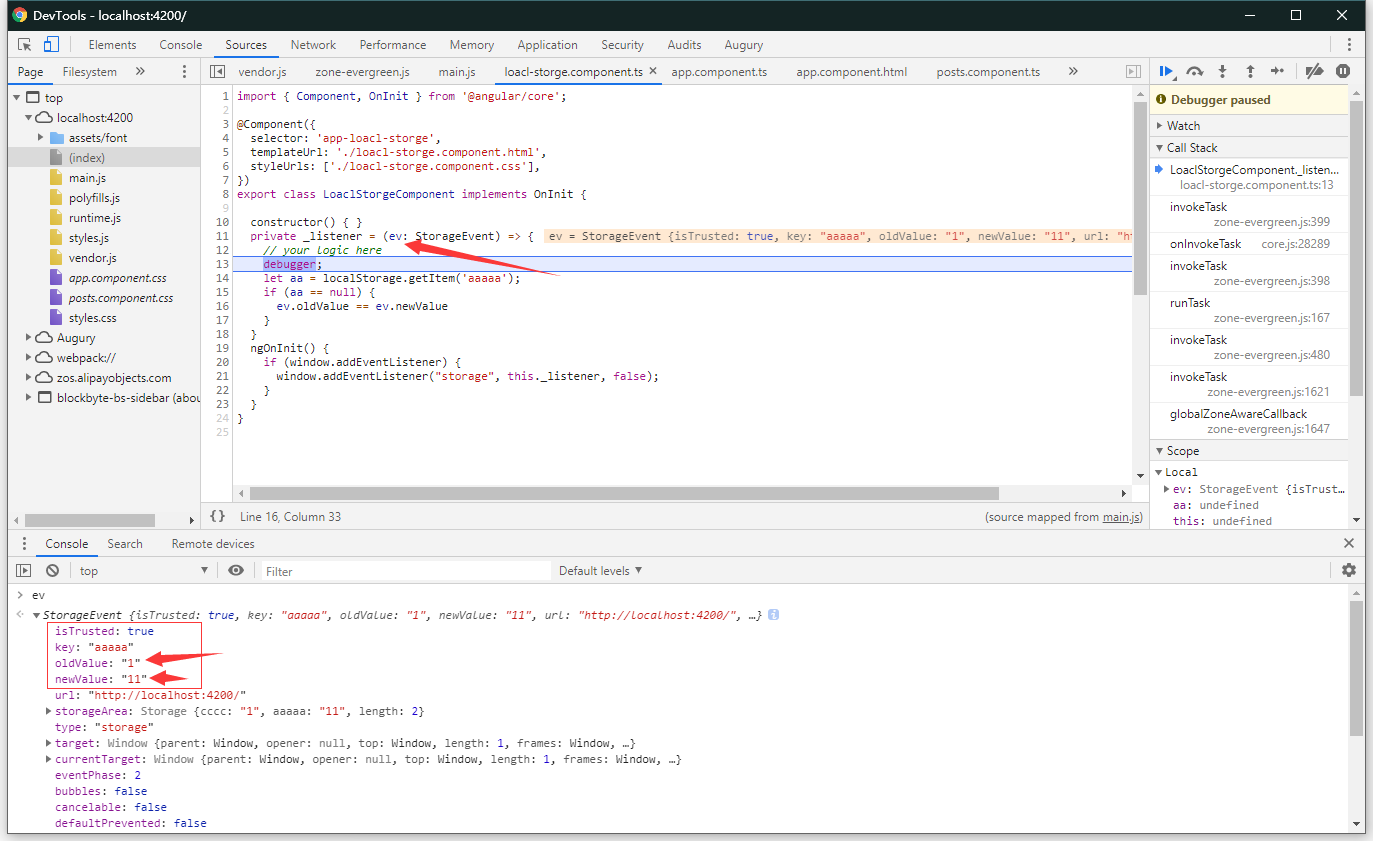This screenshot has width=1373, height=841.
Task: Step into next function call
Action: (1222, 71)
